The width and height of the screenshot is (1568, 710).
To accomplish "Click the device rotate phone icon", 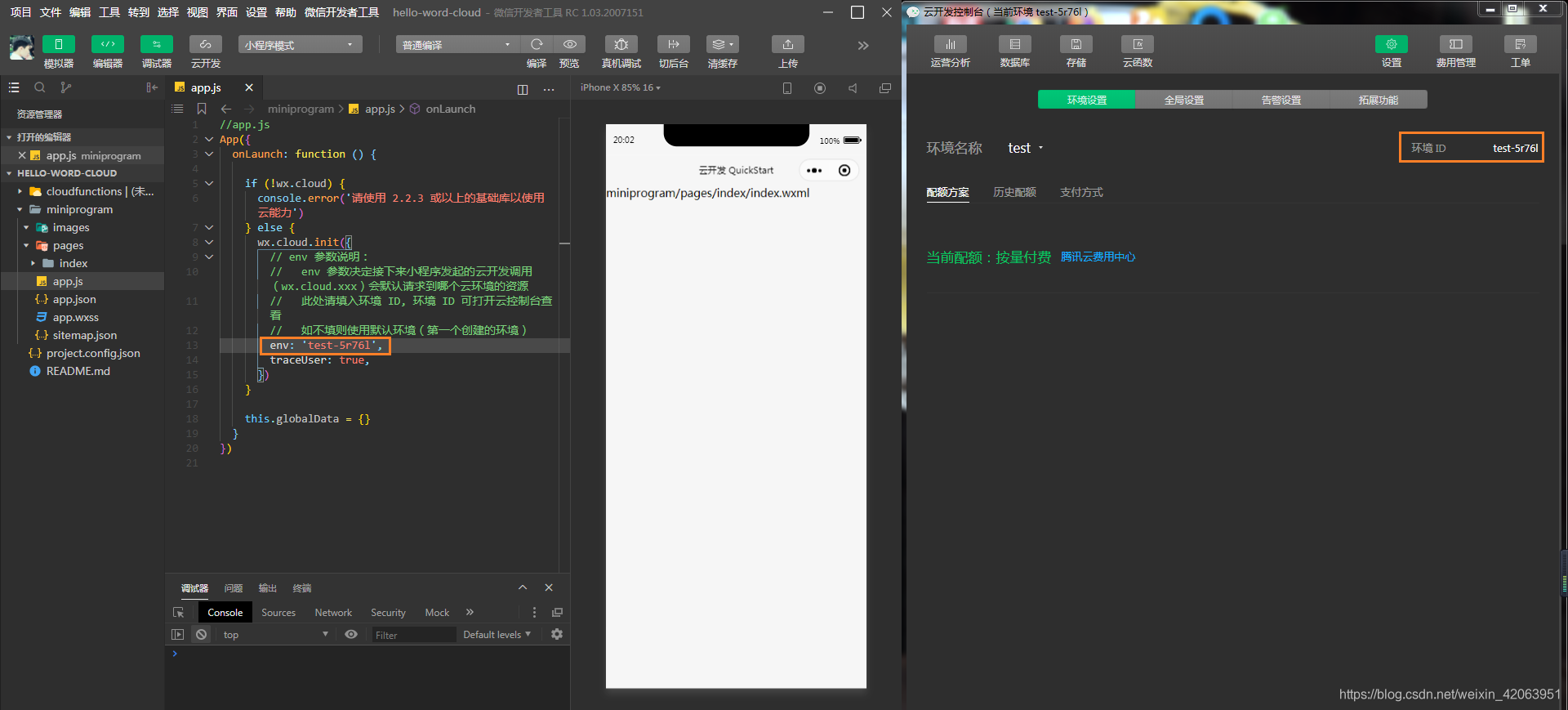I will pos(787,88).
